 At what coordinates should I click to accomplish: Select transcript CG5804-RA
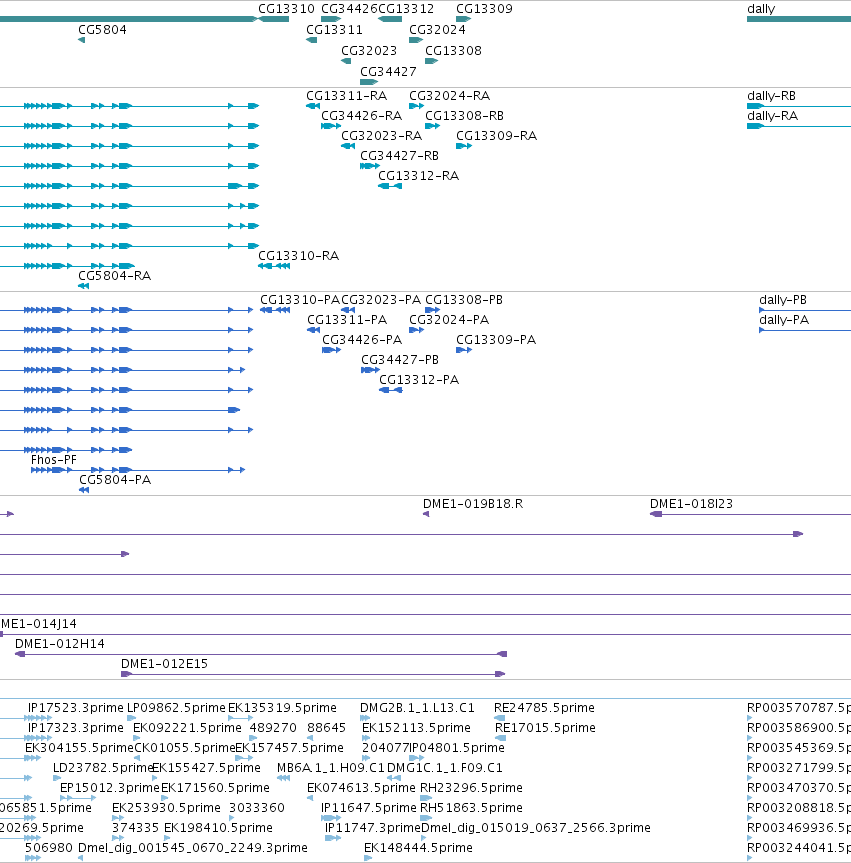[114, 276]
